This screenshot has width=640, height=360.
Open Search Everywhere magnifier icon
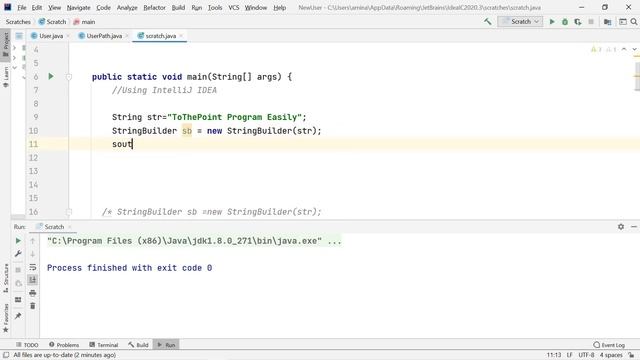point(634,22)
